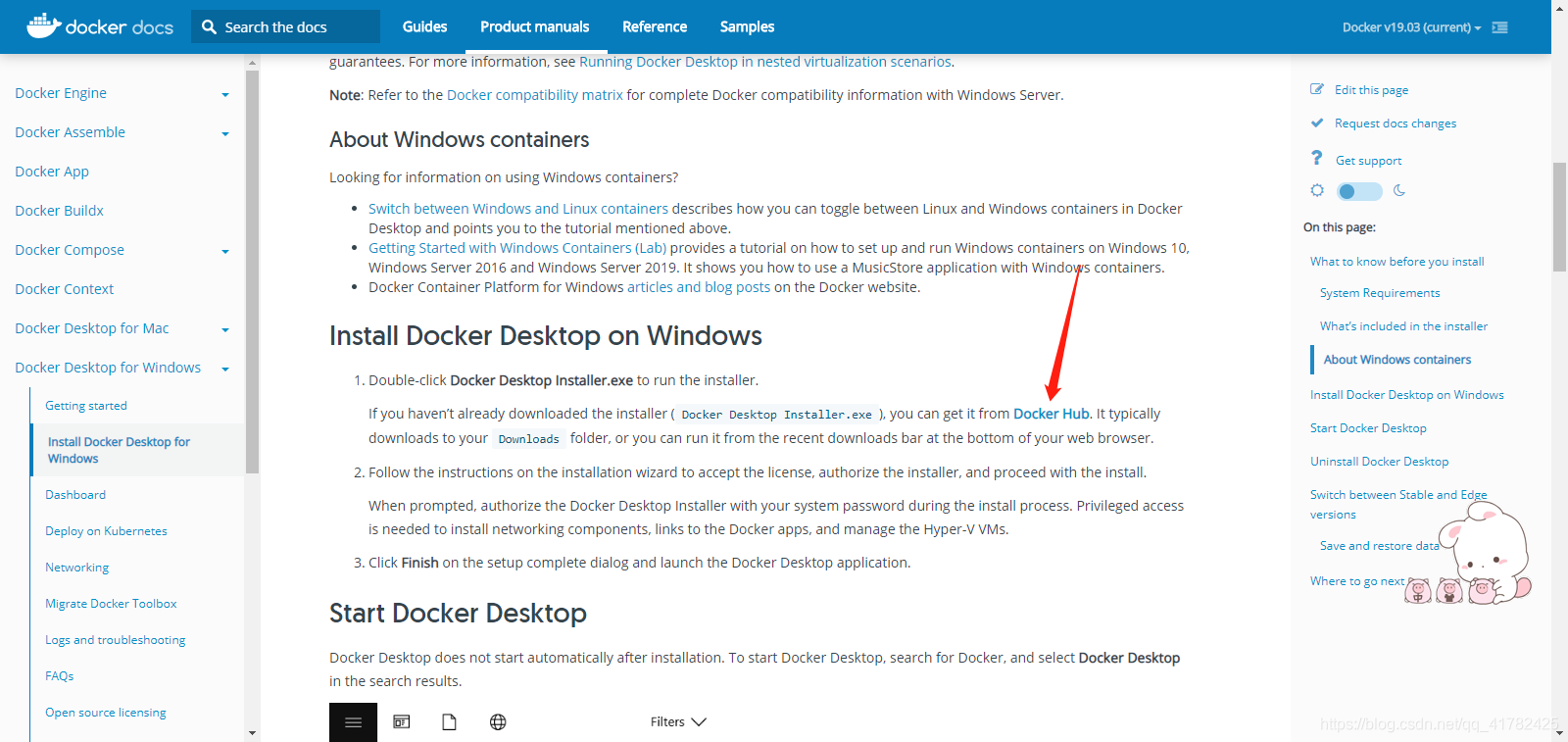Image resolution: width=1568 pixels, height=742 pixels.
Task: Click the moon dark-mode icon
Action: [x=1399, y=190]
